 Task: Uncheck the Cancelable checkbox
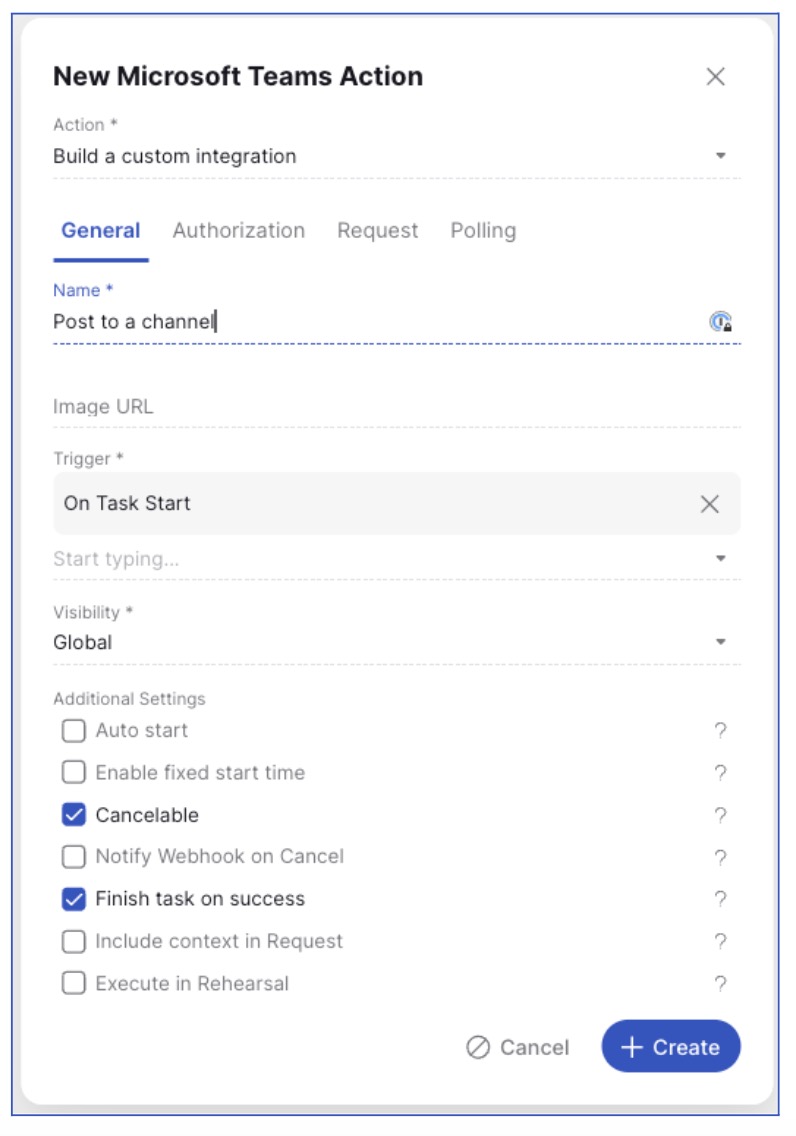point(74,815)
